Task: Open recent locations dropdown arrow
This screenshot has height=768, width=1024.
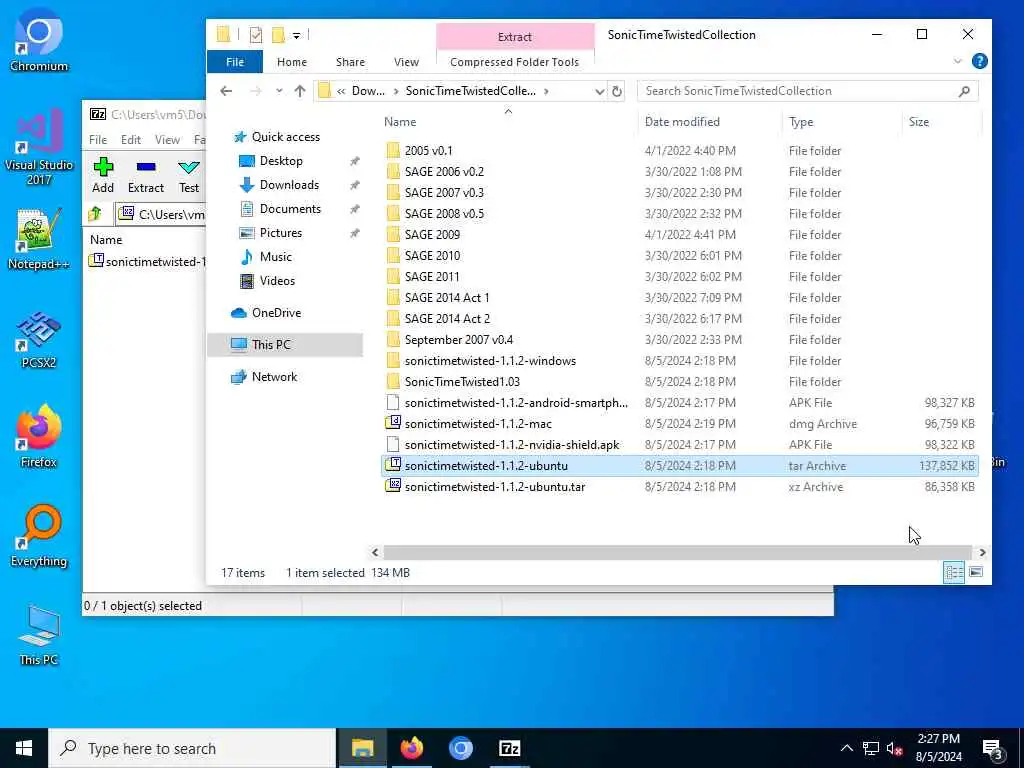Action: coord(279,91)
